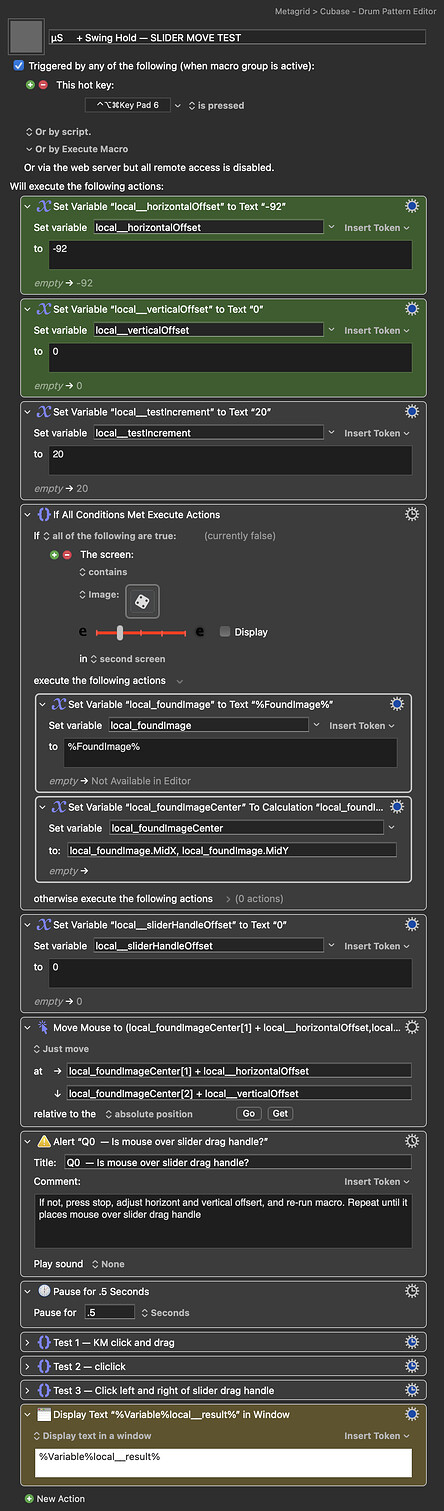This screenshot has height=1511, width=444.
Task: Expand Test 1 — KM click and drag
Action: [x=28, y=1342]
